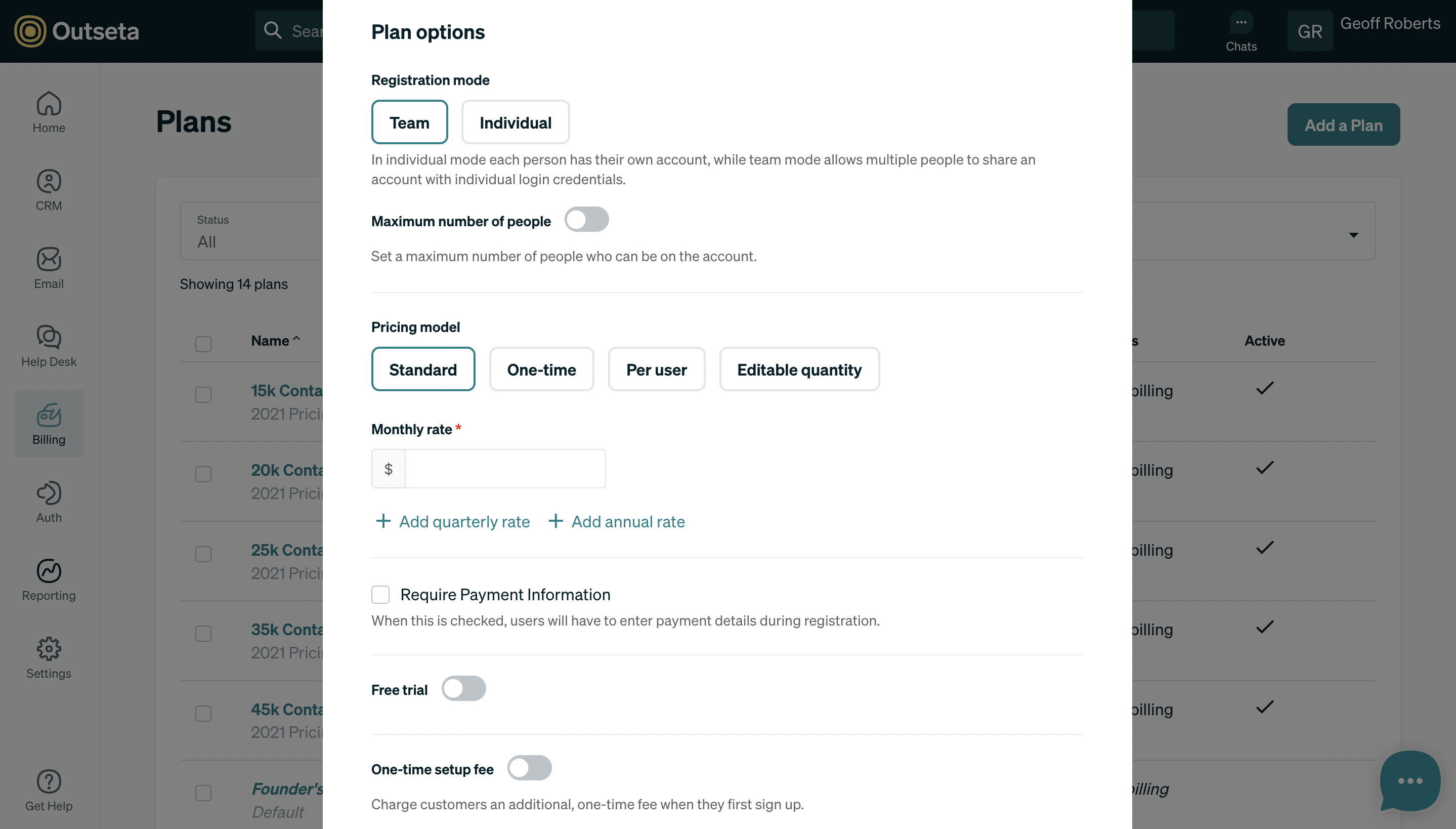Image resolution: width=1456 pixels, height=829 pixels.
Task: Select the Individual registration mode
Action: pyautogui.click(x=516, y=122)
